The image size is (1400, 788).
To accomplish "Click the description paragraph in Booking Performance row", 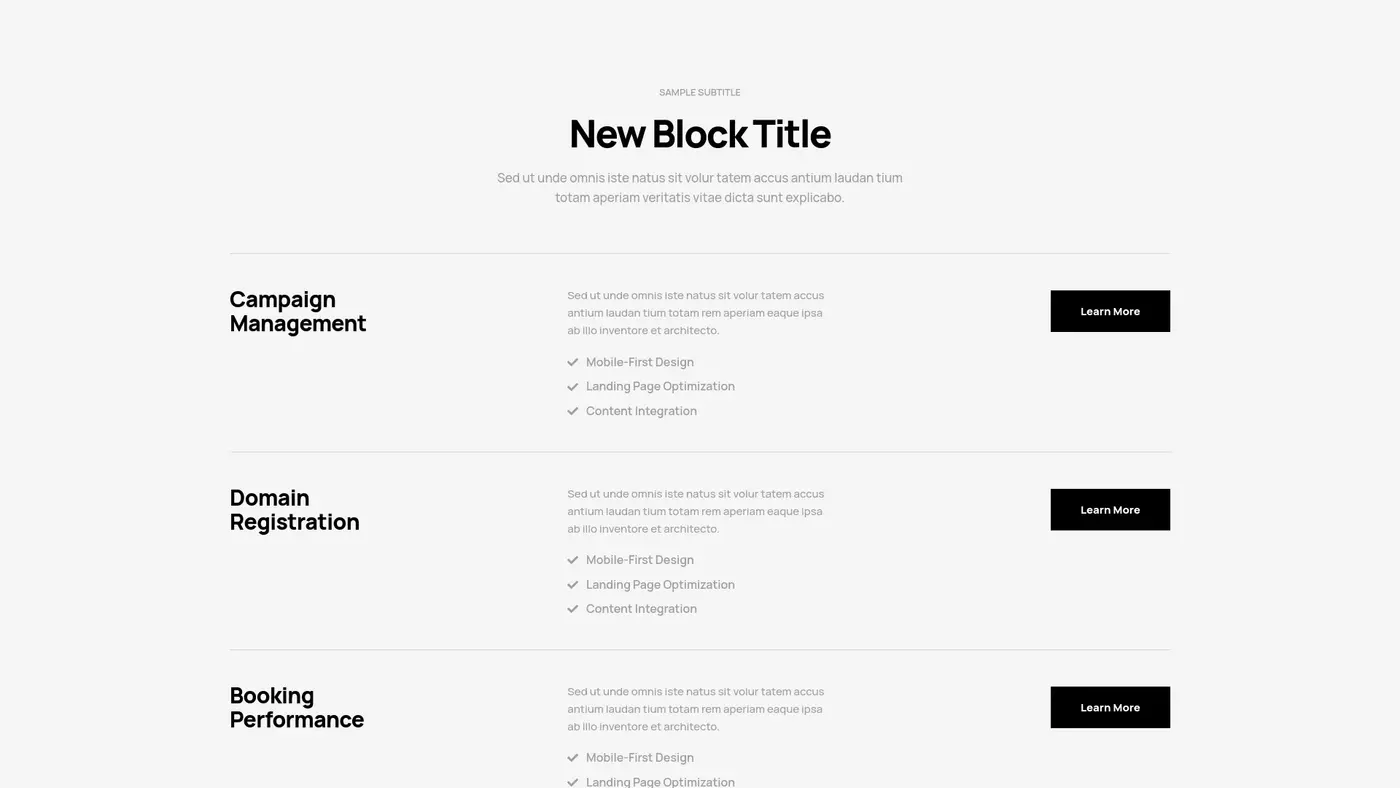I will 696,709.
